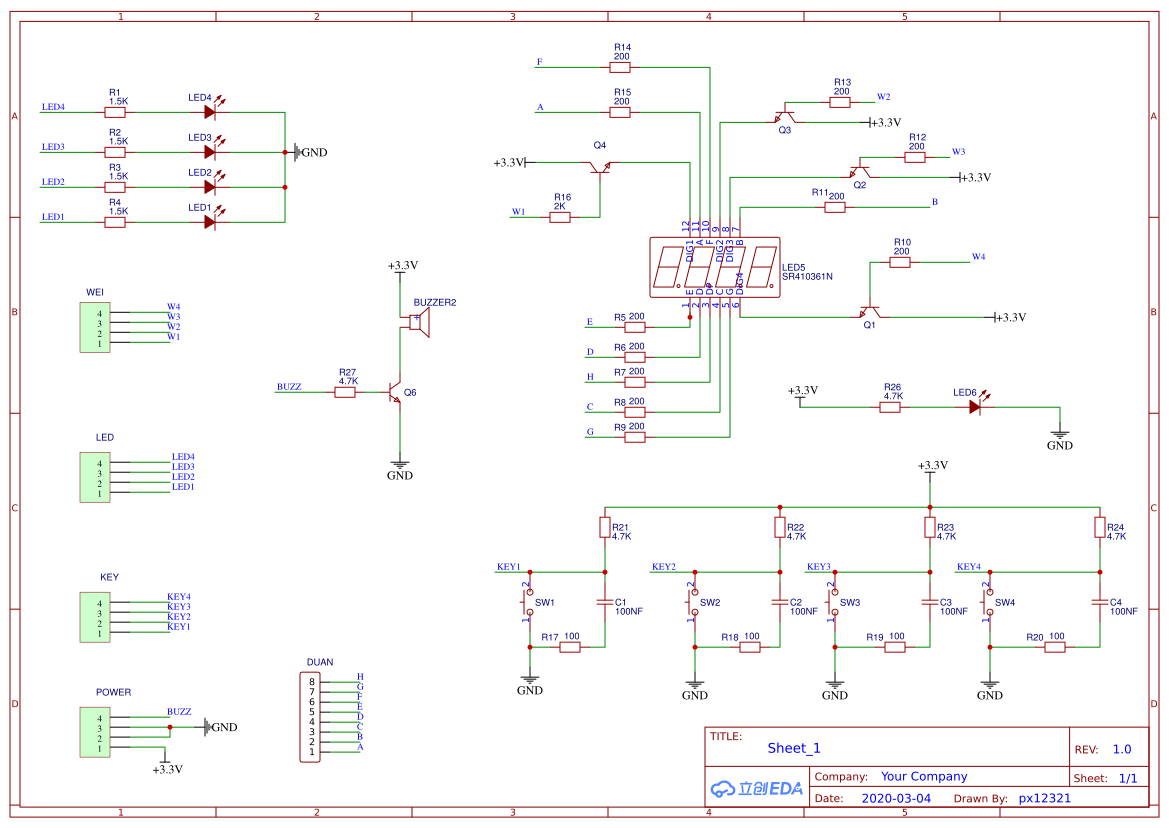Image resolution: width=1169 pixels, height=828 pixels.
Task: Select resistor R16 2K
Action: pyautogui.click(x=560, y=218)
